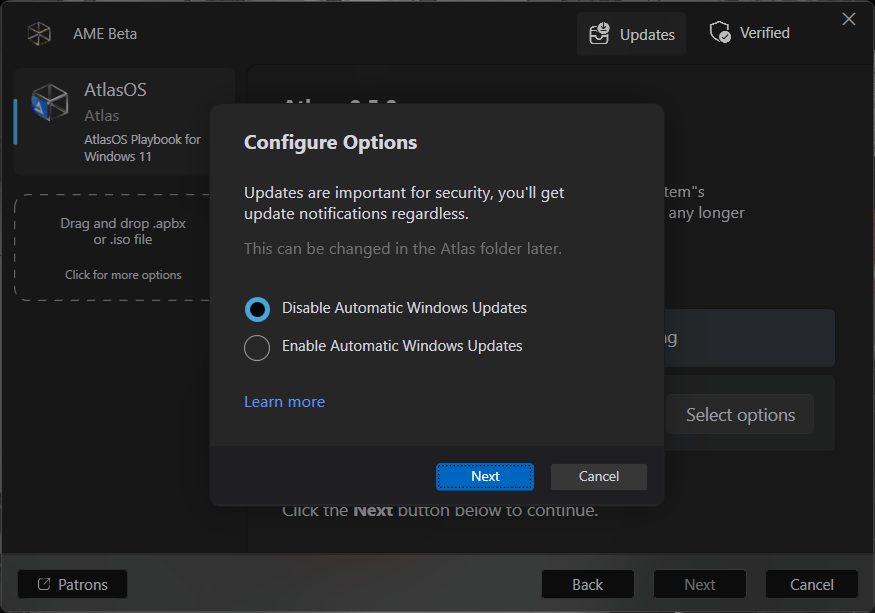Go Back using bottom bar button
Screen dimensions: 875x613
(x=587, y=585)
